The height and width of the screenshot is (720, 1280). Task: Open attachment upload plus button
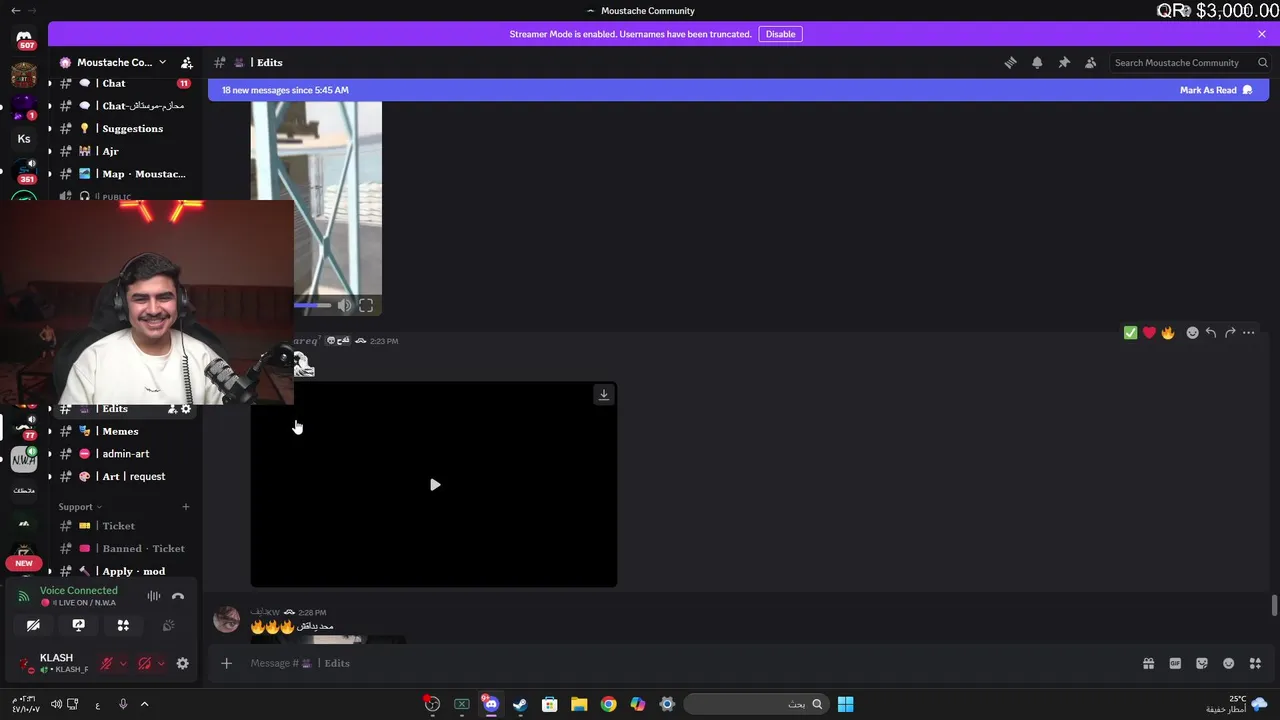(x=226, y=663)
